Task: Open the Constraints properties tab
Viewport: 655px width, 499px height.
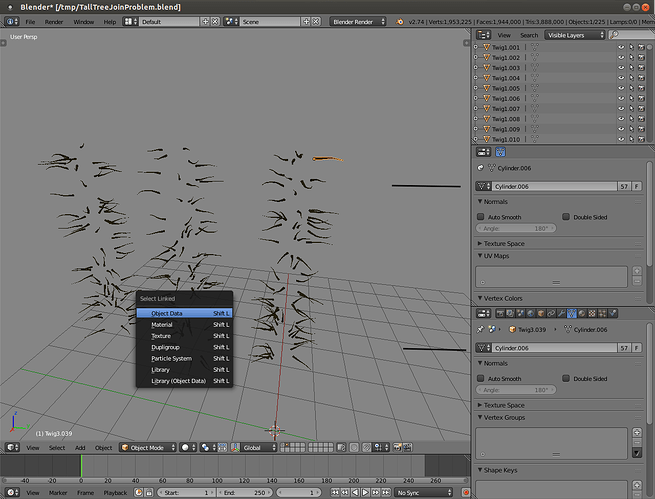Action: [x=551, y=313]
